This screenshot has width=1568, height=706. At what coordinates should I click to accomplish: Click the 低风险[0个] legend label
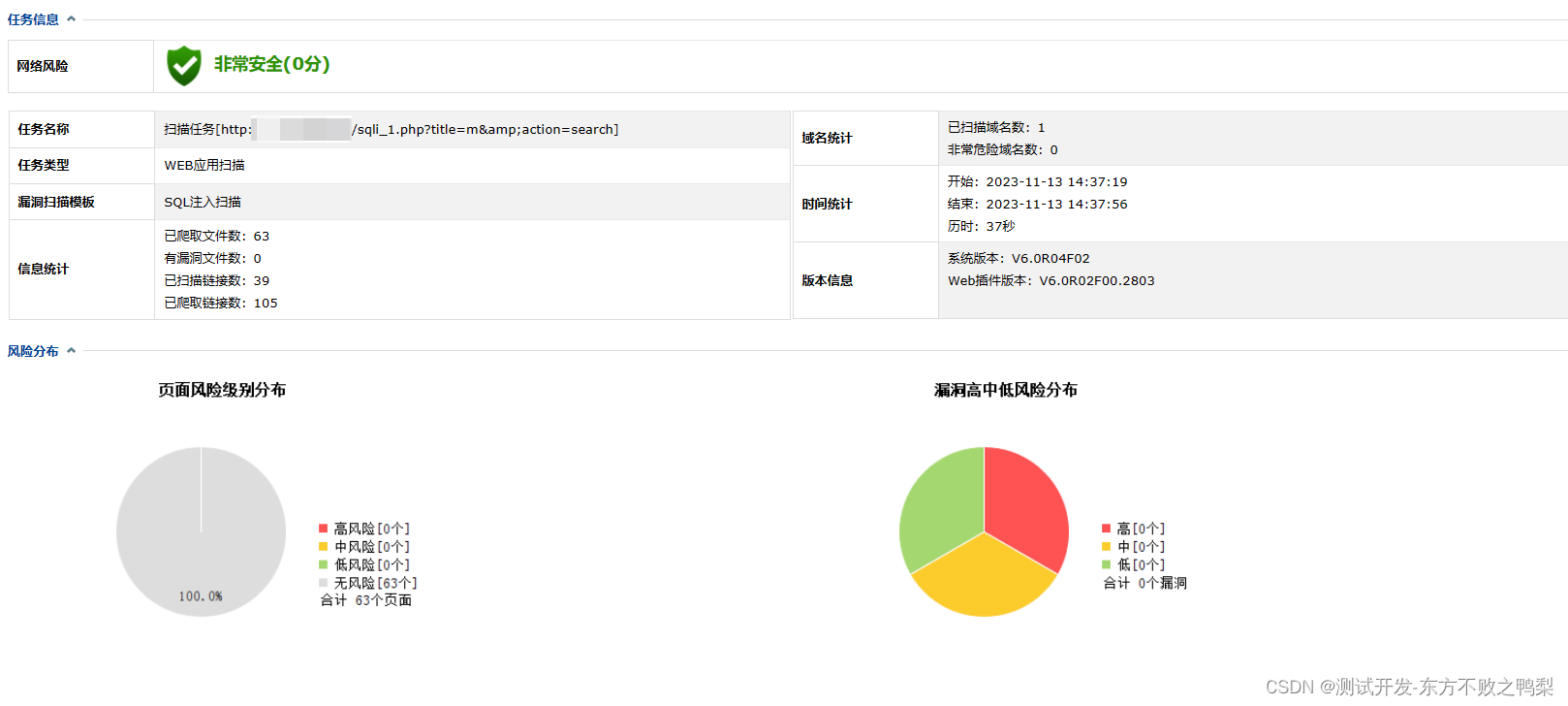tap(372, 564)
